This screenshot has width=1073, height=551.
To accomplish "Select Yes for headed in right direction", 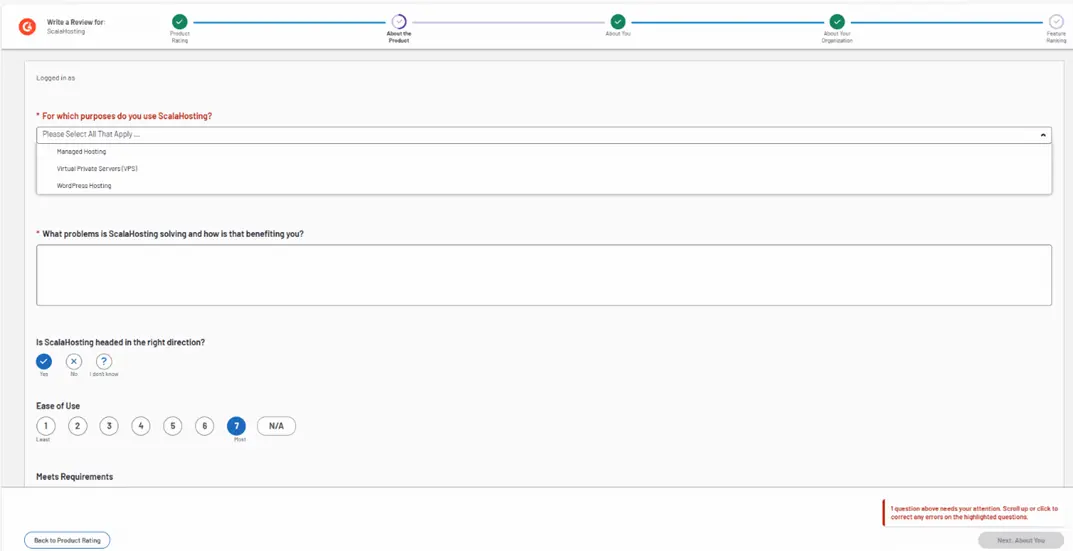I will point(44,362).
